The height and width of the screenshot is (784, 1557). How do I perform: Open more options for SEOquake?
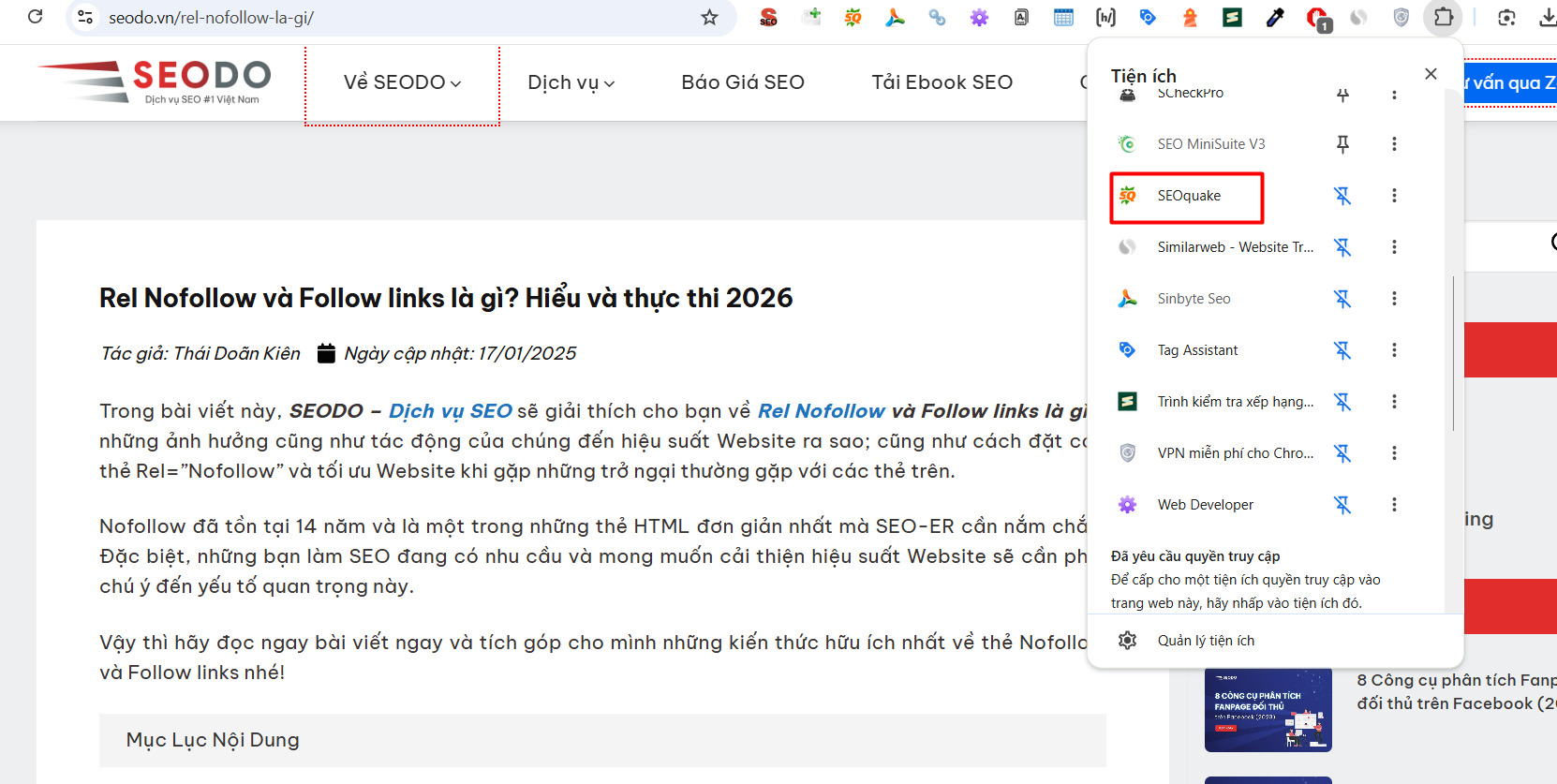click(1394, 196)
